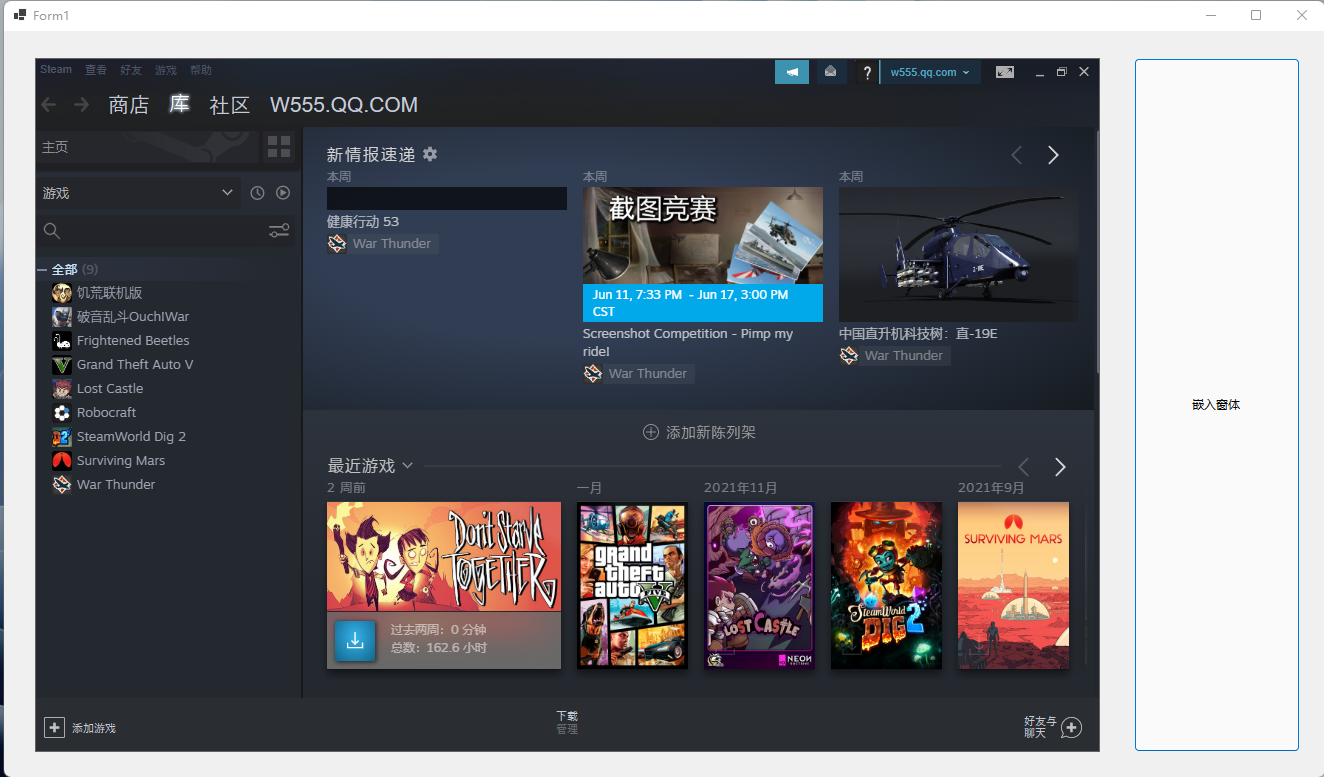Click the download icon on Don't Starve Together
The width and height of the screenshot is (1324, 777).
click(x=355, y=641)
